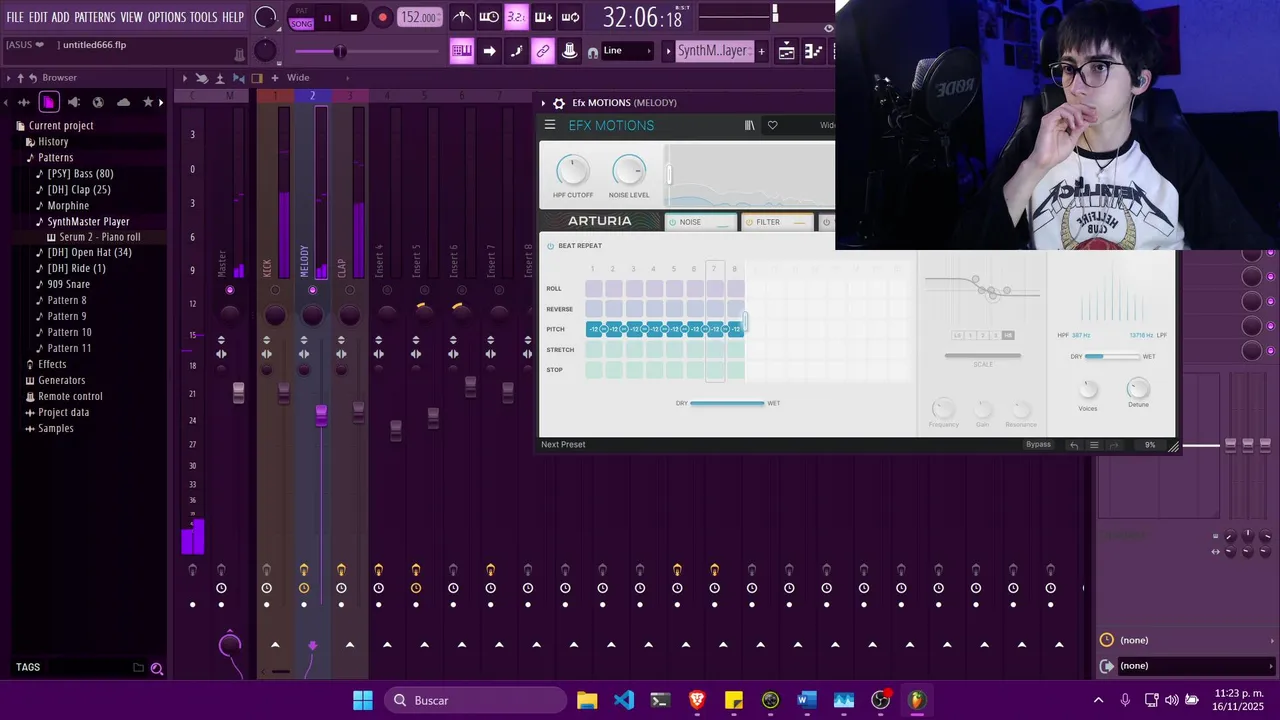This screenshot has height=720, width=1280.
Task: Toggle the STOP cell in step 5
Action: pos(675,370)
